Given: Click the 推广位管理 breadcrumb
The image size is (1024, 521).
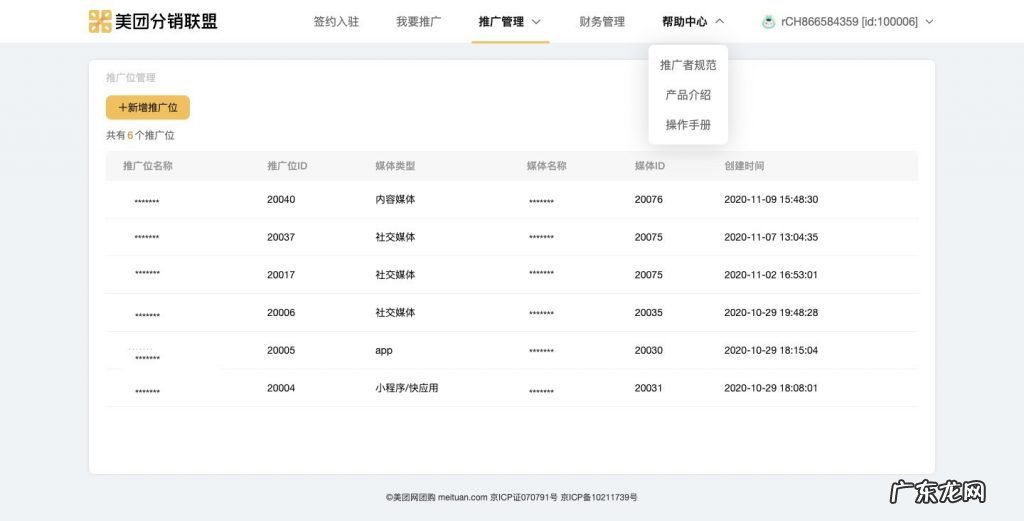Looking at the screenshot, I should 131,78.
